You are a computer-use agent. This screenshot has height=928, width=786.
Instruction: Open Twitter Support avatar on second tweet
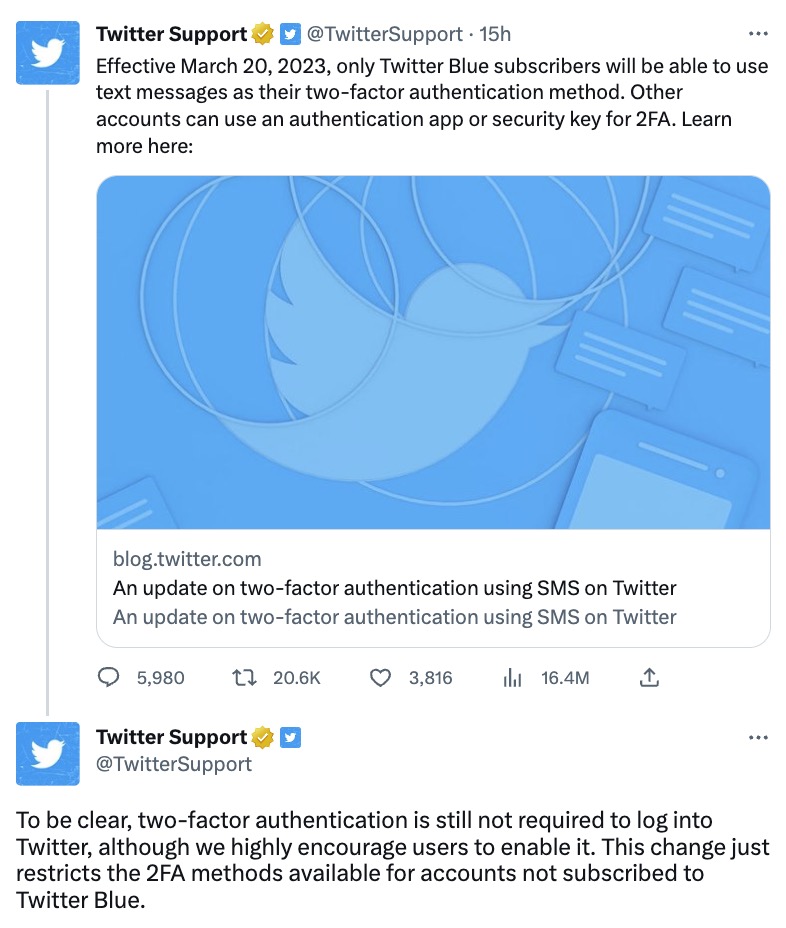(x=47, y=753)
